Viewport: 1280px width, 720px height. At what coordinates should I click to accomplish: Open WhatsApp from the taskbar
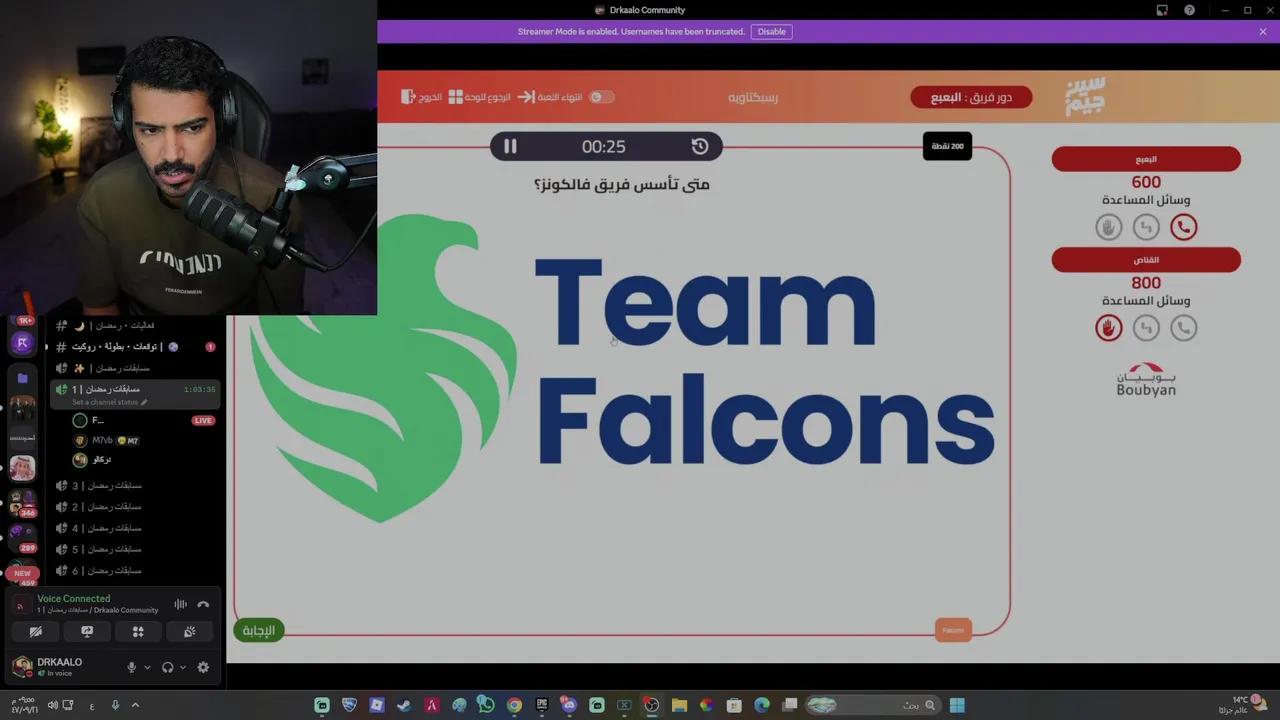pyautogui.click(x=486, y=705)
